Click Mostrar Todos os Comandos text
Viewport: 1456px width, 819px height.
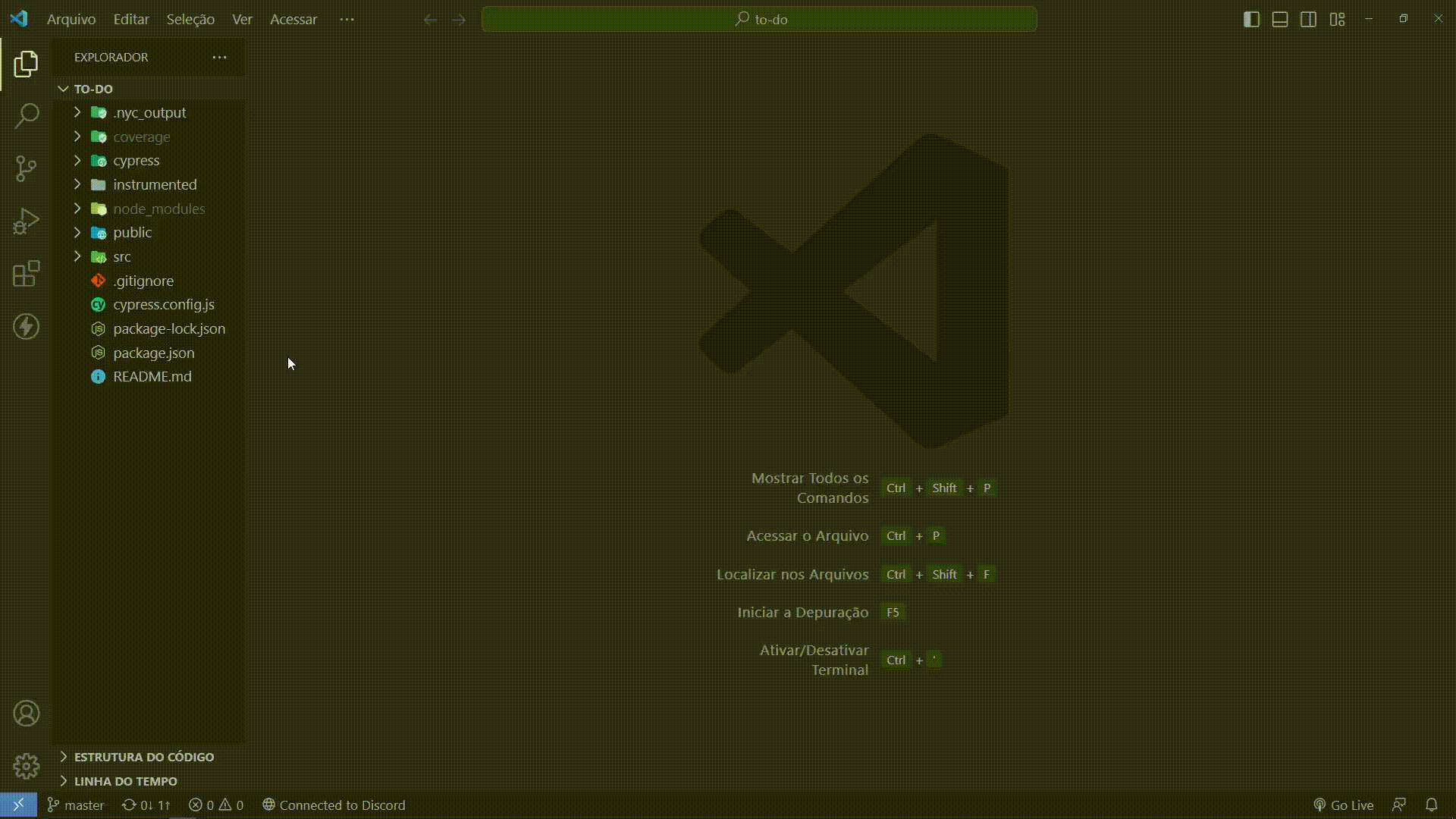coord(810,488)
